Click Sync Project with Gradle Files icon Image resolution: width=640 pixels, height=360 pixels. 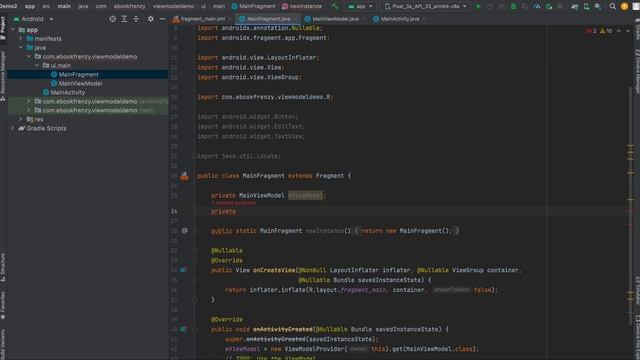(x=574, y=7)
